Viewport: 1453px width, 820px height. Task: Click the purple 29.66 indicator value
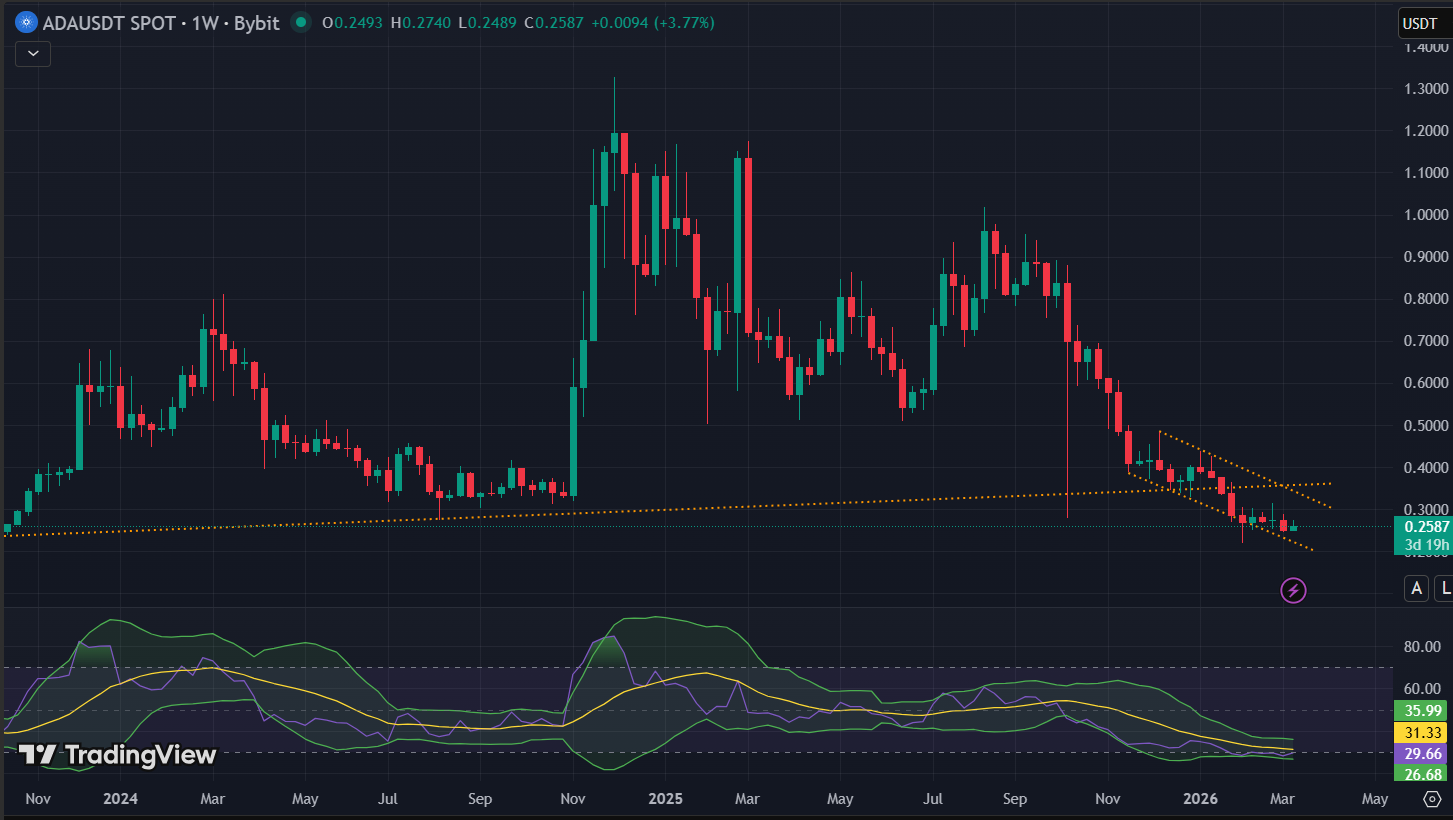click(x=1423, y=753)
